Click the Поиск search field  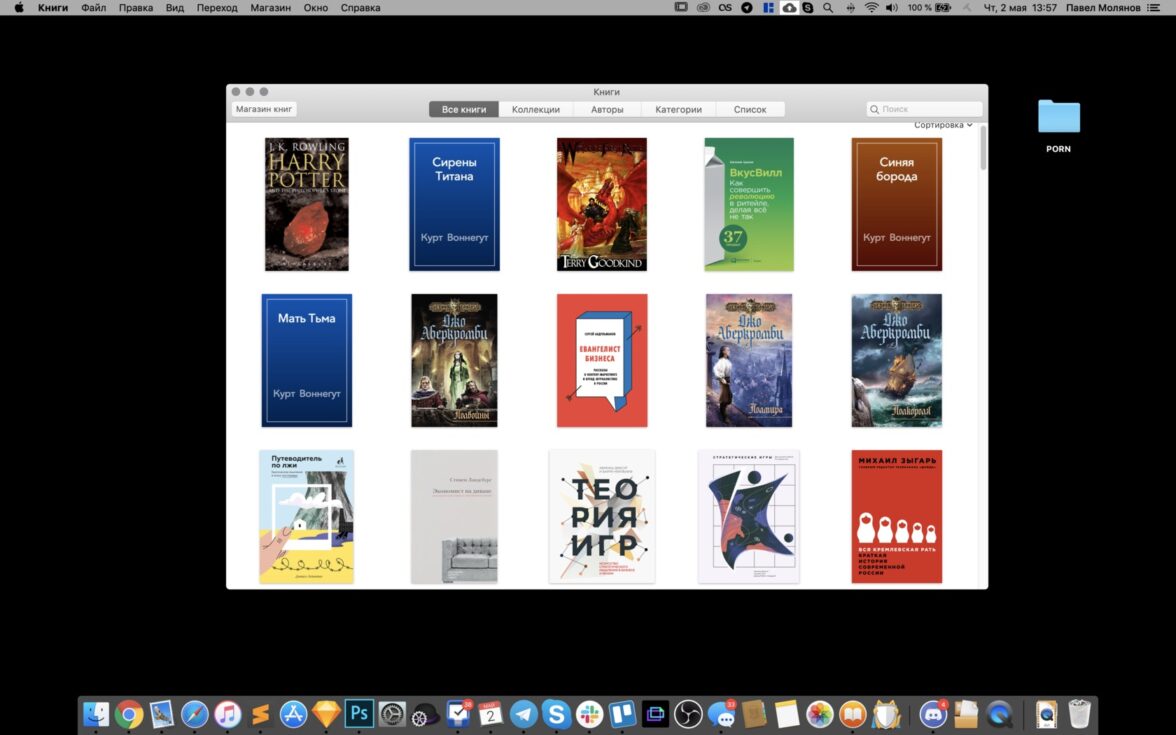click(925, 109)
